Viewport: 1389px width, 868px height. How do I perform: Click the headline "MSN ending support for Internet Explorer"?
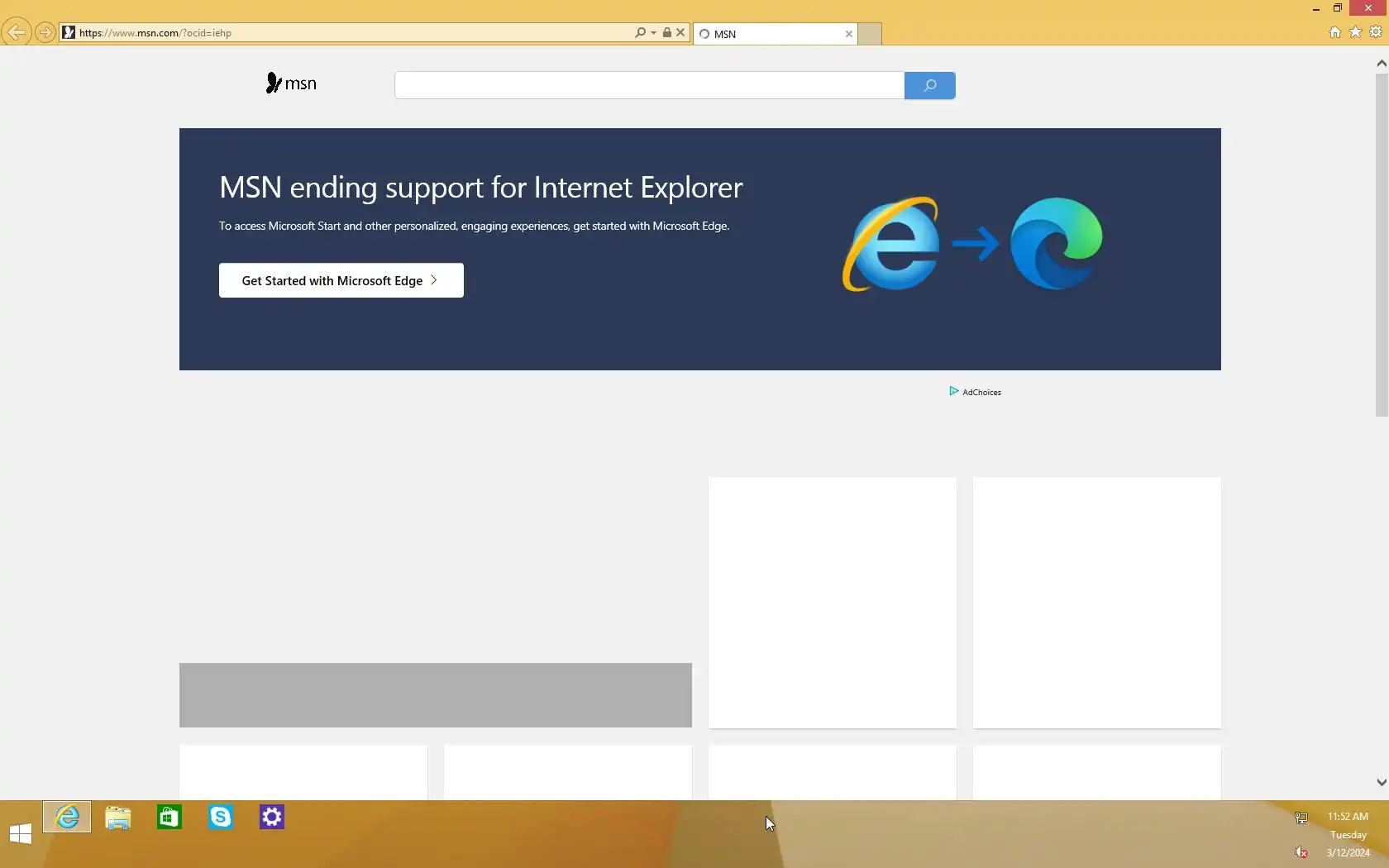click(481, 188)
